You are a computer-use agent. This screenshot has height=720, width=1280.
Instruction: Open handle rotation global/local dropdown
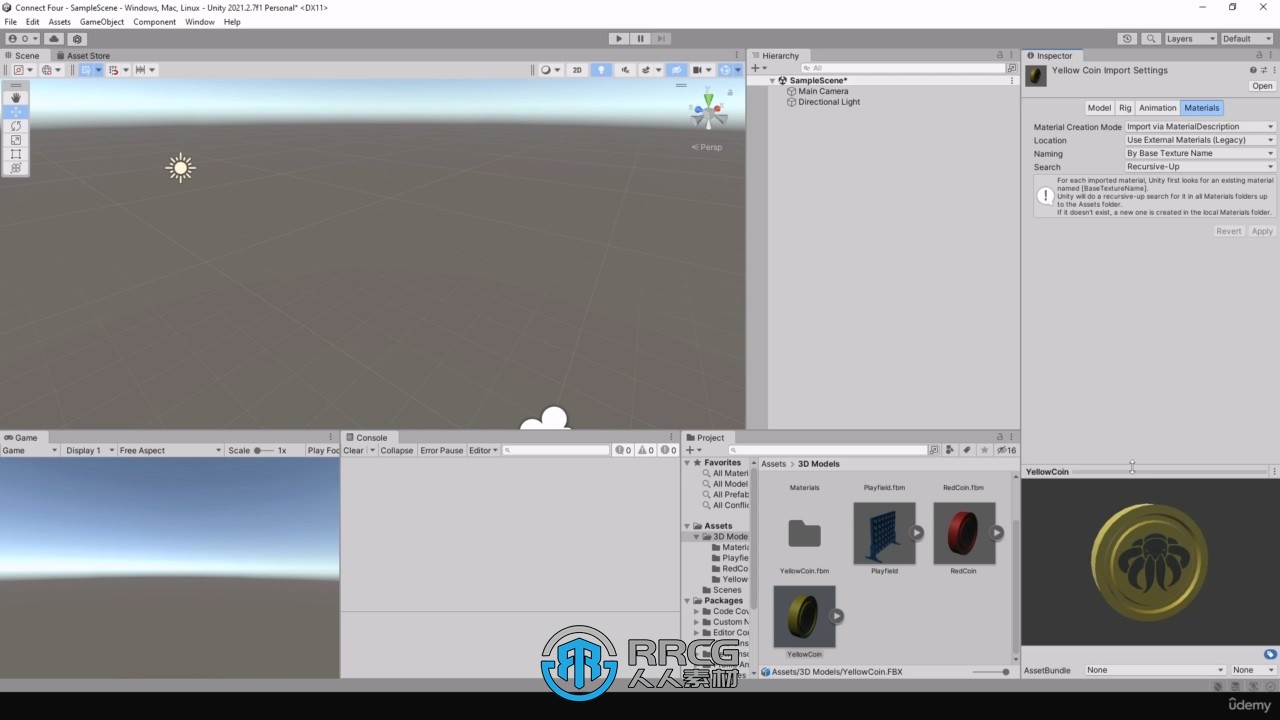click(x=50, y=70)
